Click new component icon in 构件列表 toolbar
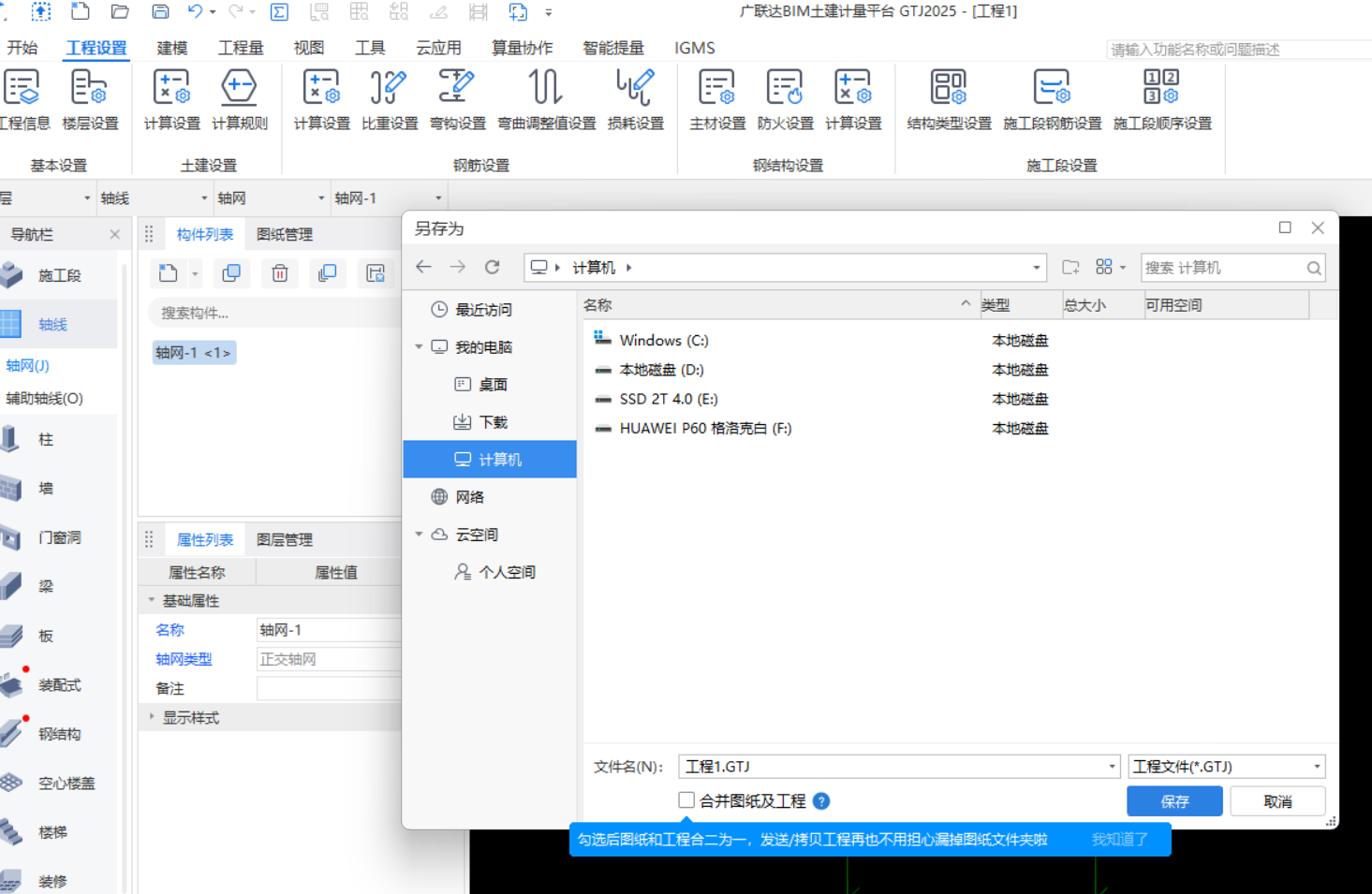 tap(169, 273)
